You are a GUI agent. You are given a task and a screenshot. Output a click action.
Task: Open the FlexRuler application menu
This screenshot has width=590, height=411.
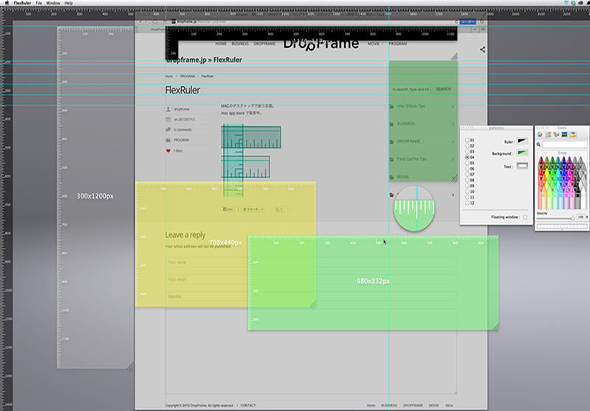click(22, 3)
